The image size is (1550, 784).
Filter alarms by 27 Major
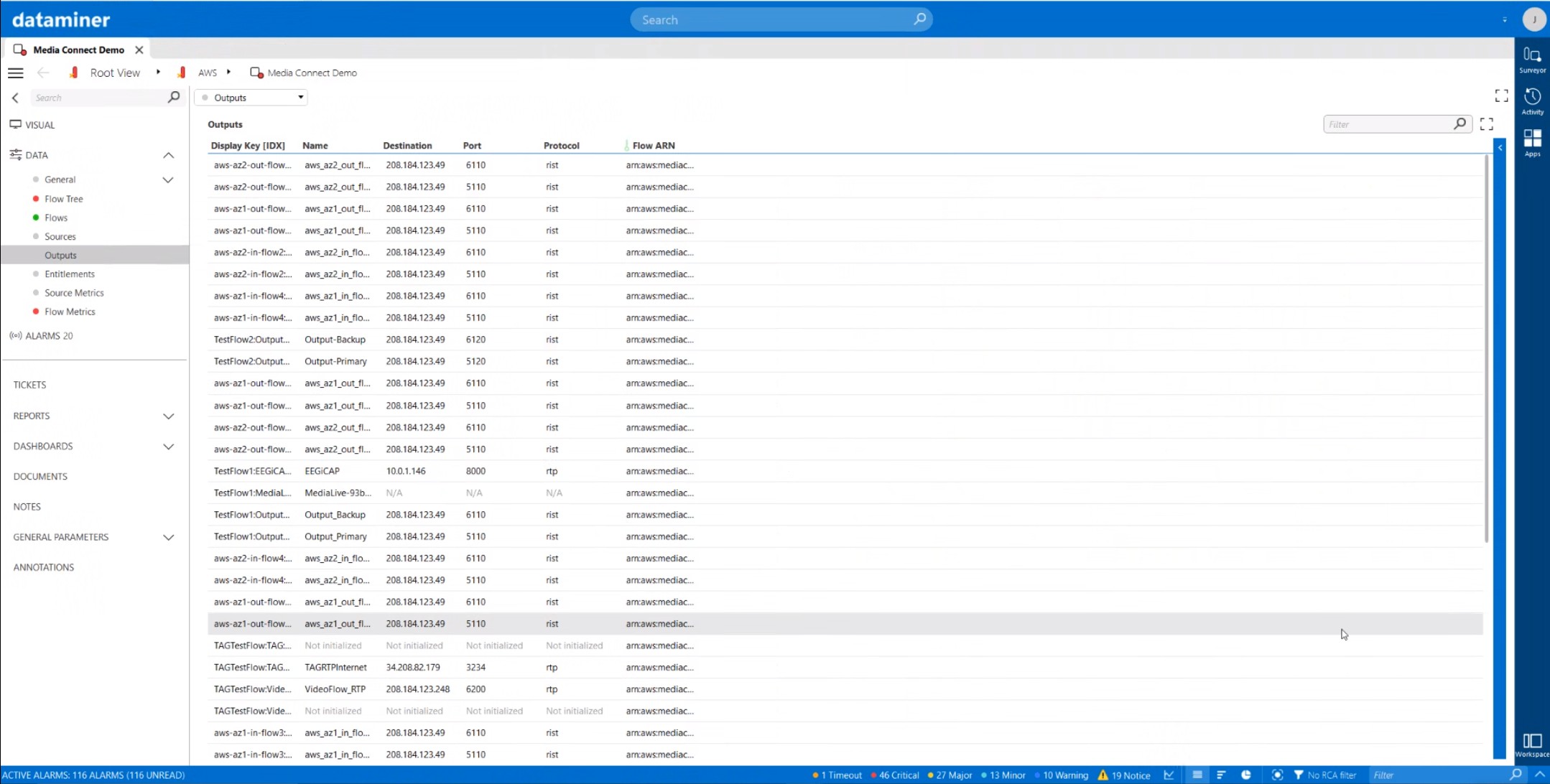coord(950,775)
